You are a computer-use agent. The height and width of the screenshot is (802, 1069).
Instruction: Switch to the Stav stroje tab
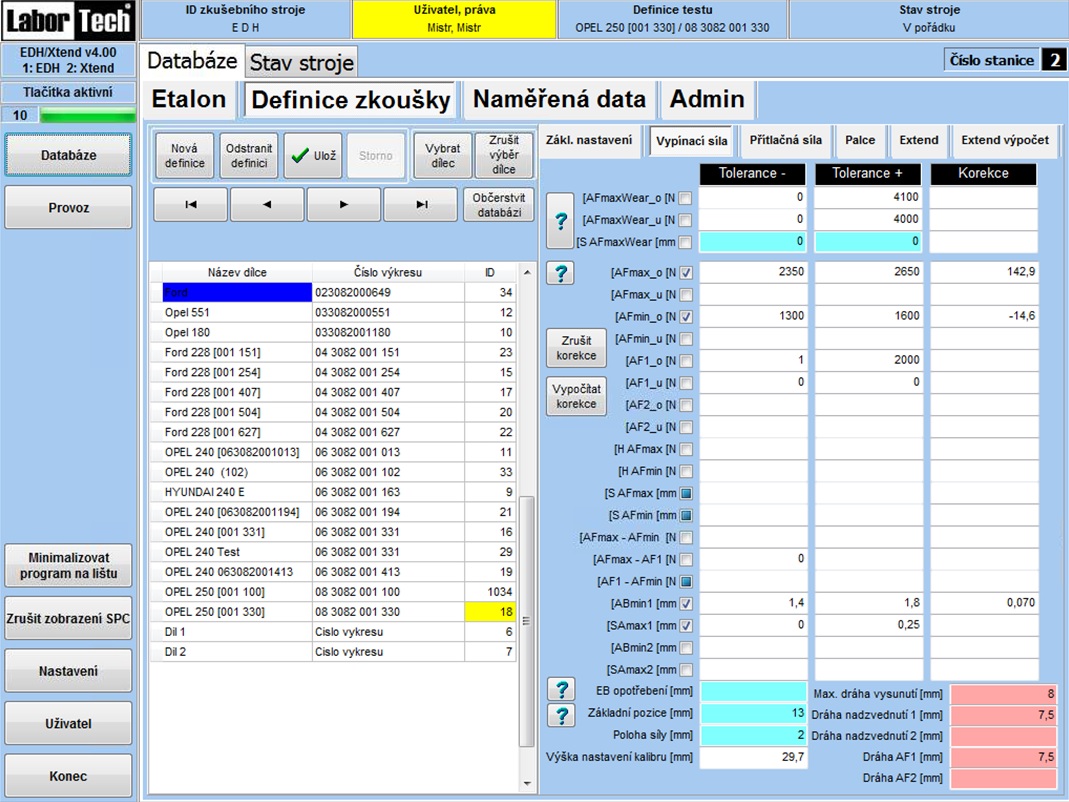pos(301,63)
